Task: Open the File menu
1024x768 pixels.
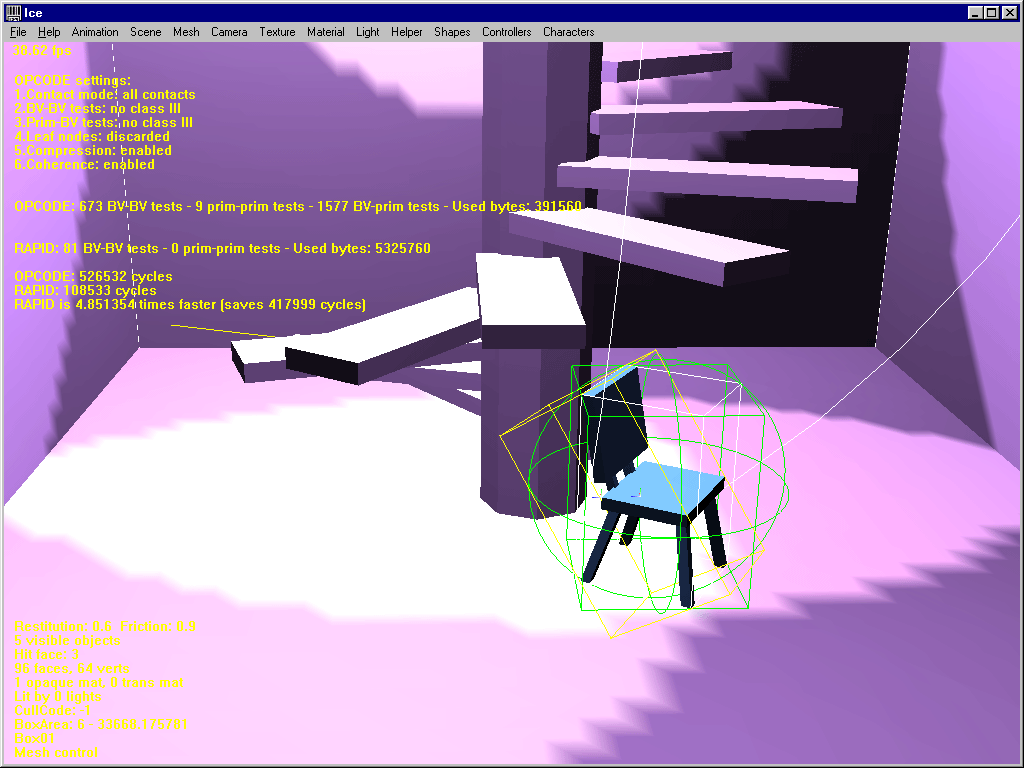Action: pyautogui.click(x=18, y=32)
